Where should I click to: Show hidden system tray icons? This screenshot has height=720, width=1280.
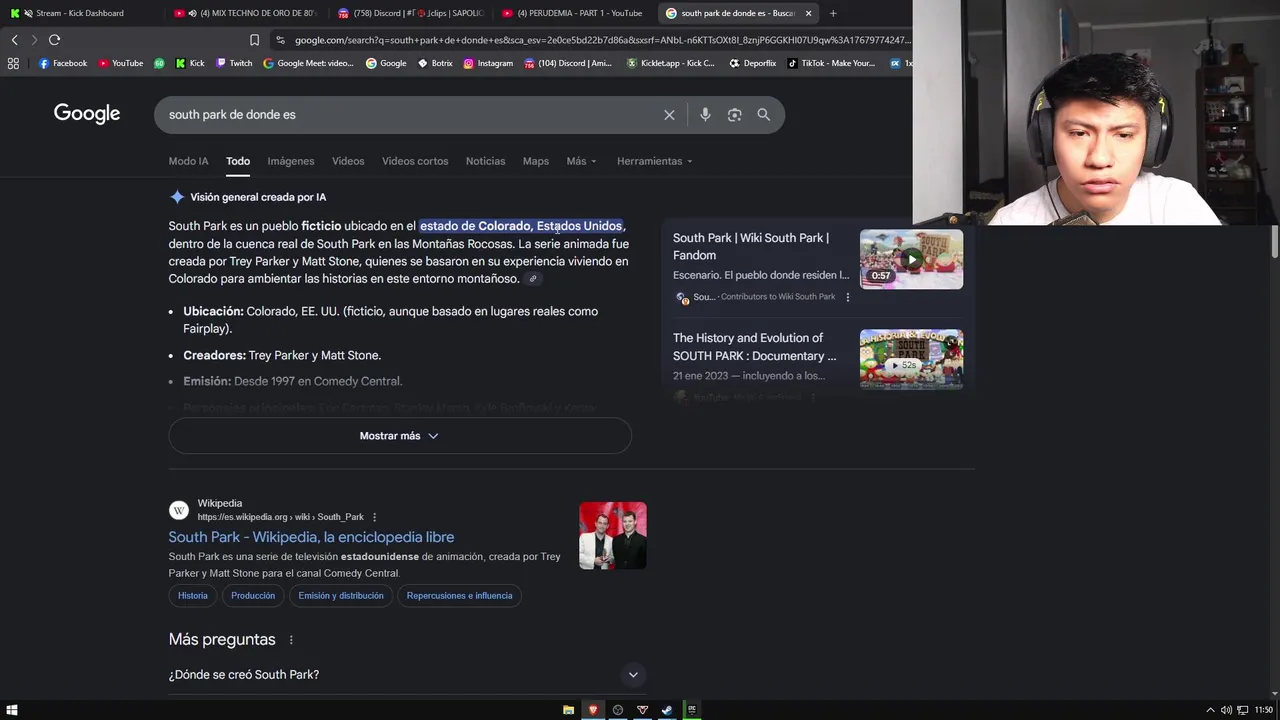tap(1210, 710)
